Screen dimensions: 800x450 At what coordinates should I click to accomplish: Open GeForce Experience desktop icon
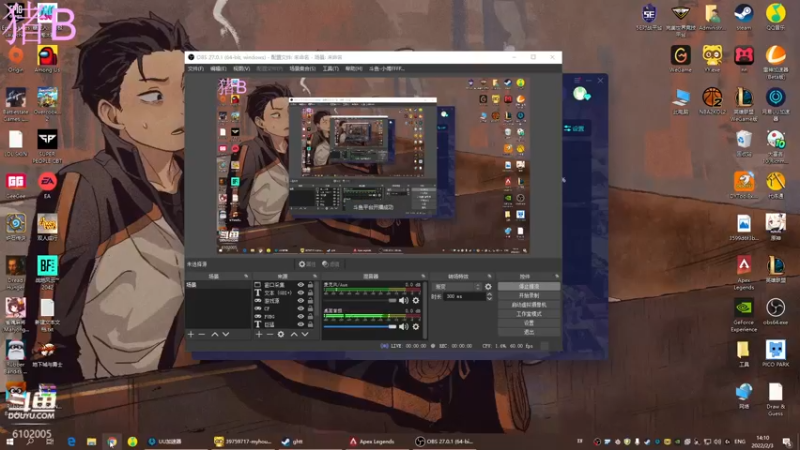743,315
